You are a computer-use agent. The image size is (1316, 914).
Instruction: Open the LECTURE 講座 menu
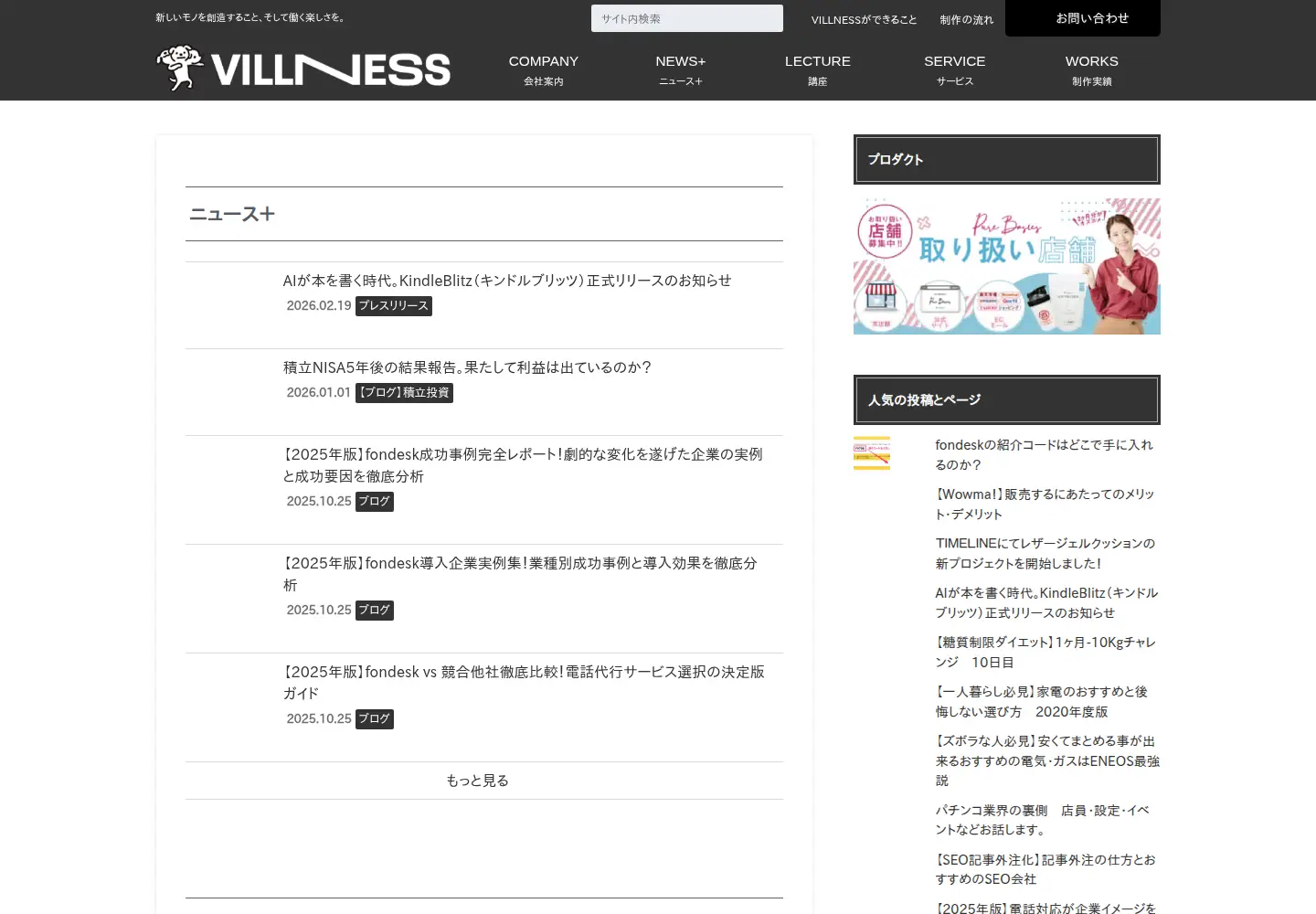click(x=818, y=69)
